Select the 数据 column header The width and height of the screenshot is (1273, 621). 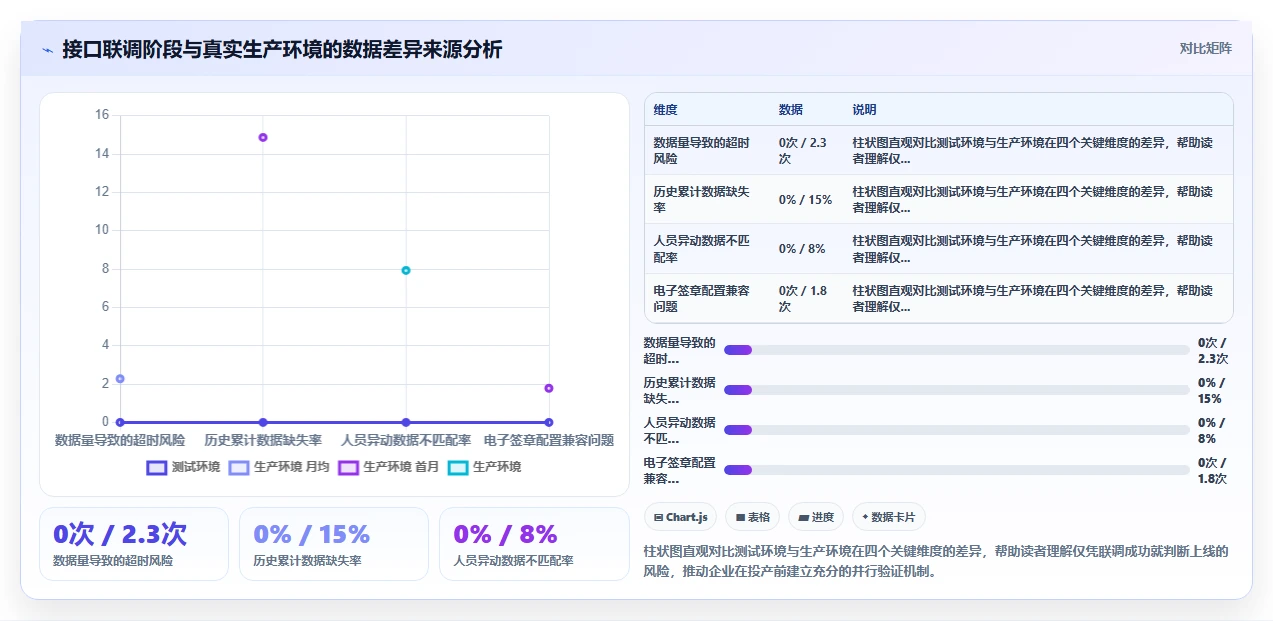[791, 110]
